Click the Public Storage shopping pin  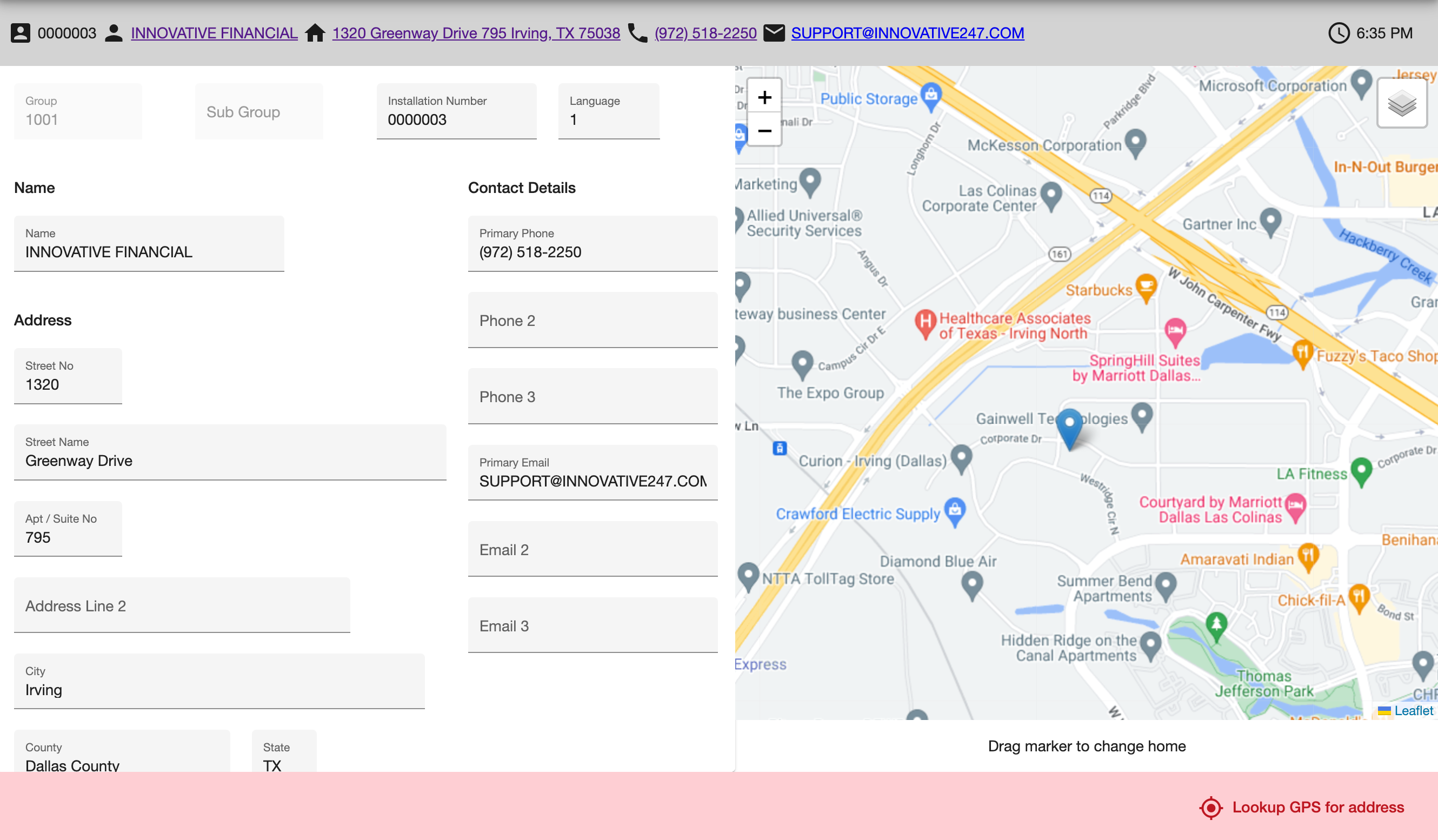point(931,98)
